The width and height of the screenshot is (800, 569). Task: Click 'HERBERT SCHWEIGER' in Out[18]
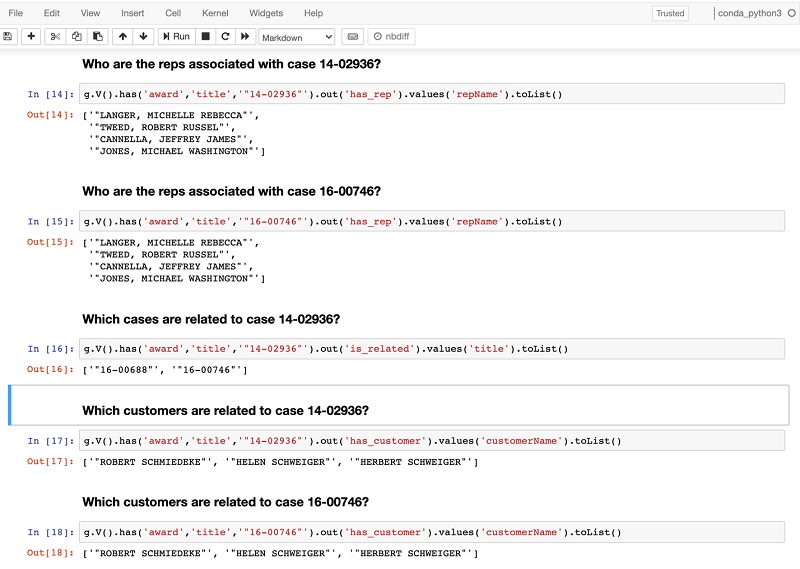click(x=411, y=554)
